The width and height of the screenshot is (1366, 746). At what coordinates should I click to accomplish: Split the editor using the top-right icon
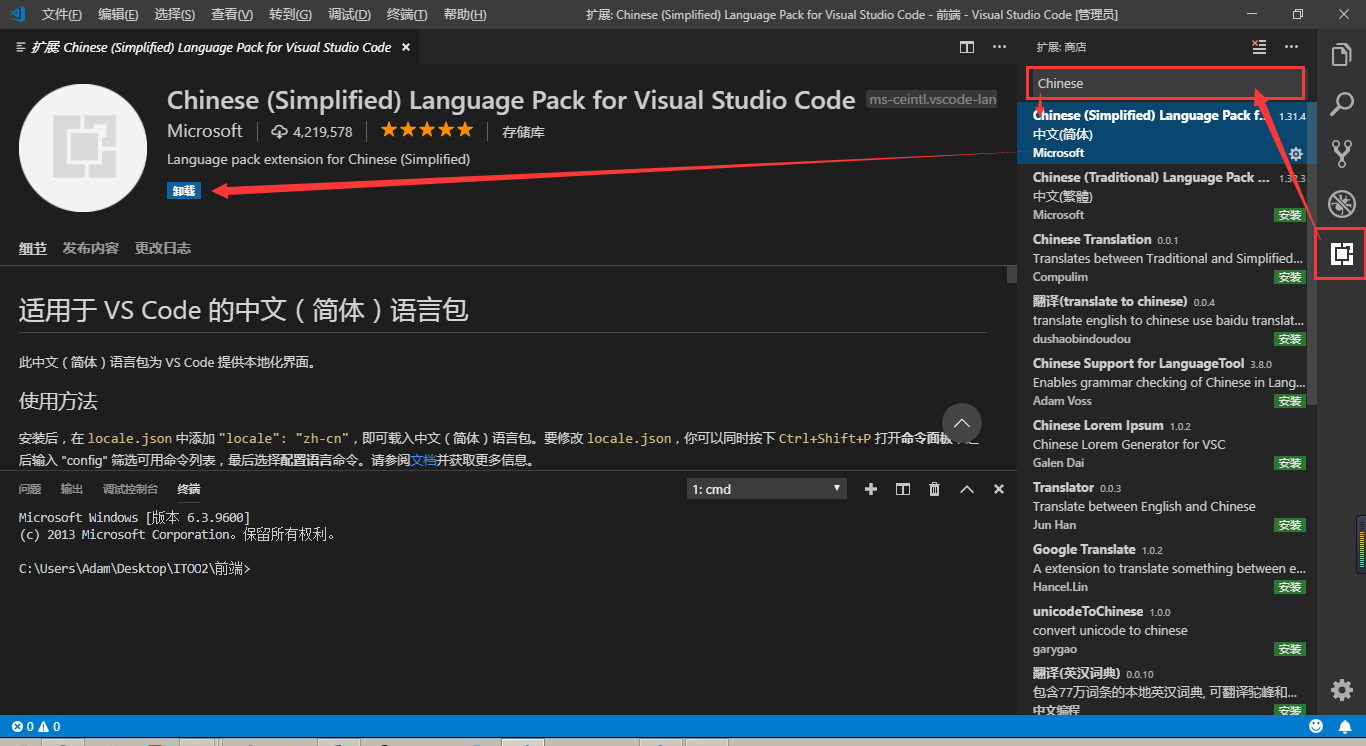[966, 47]
